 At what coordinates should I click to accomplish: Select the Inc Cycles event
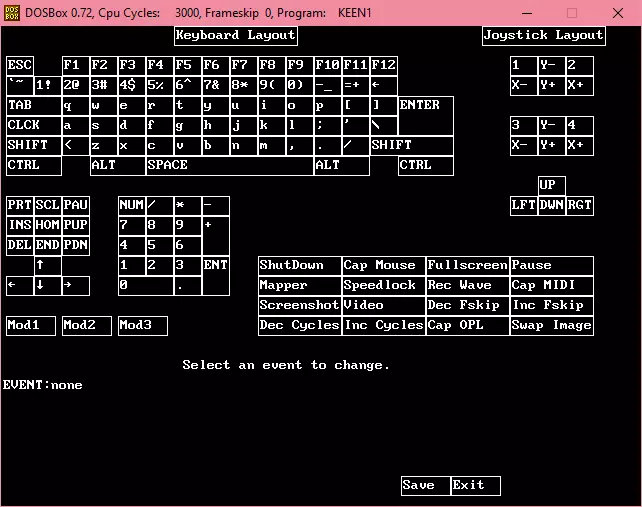click(x=384, y=326)
